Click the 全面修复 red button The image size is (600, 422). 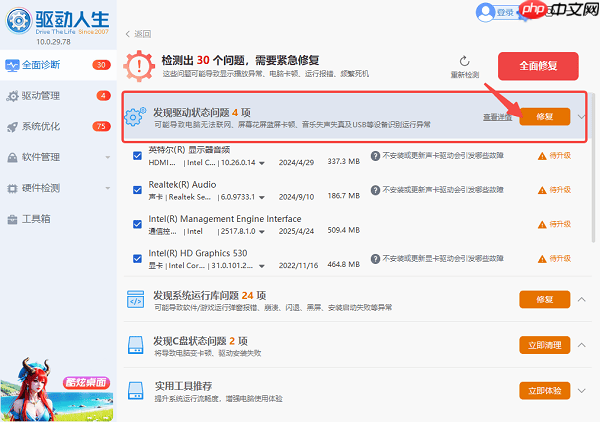pyautogui.click(x=538, y=66)
